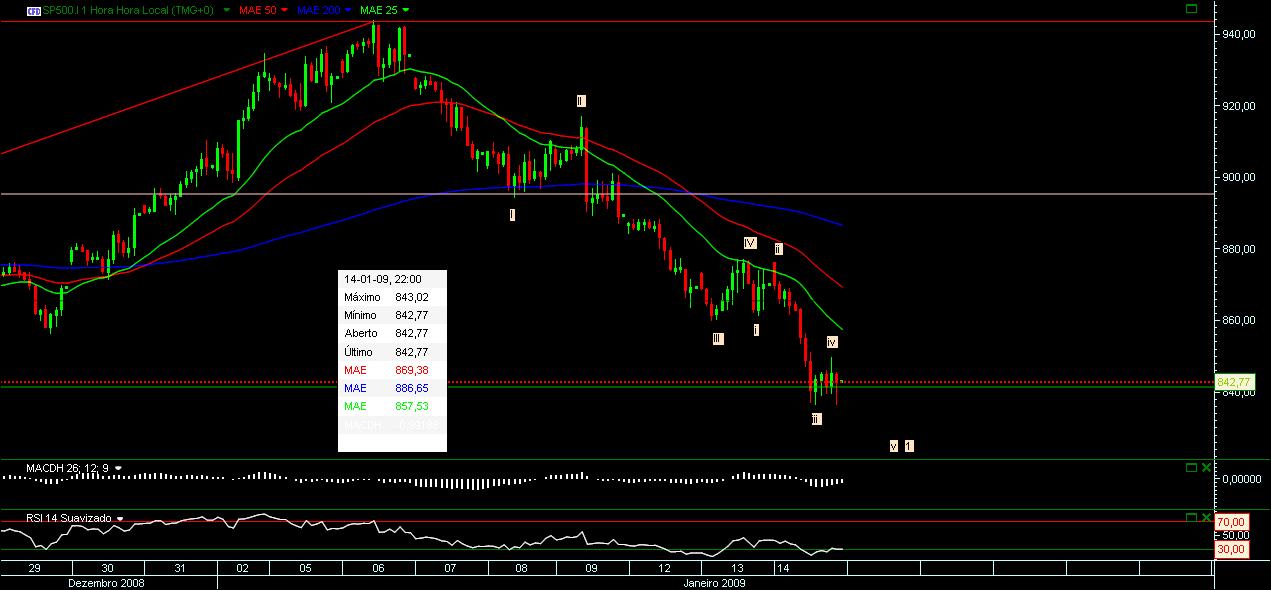This screenshot has height=590, width=1271.
Task: Click the current price tag 842,77
Action: 1233,382
